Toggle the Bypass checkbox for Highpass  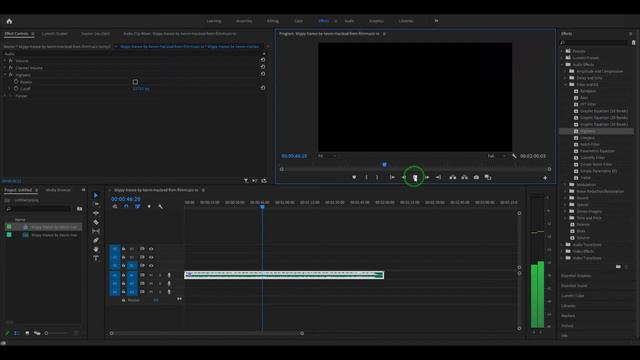135,82
